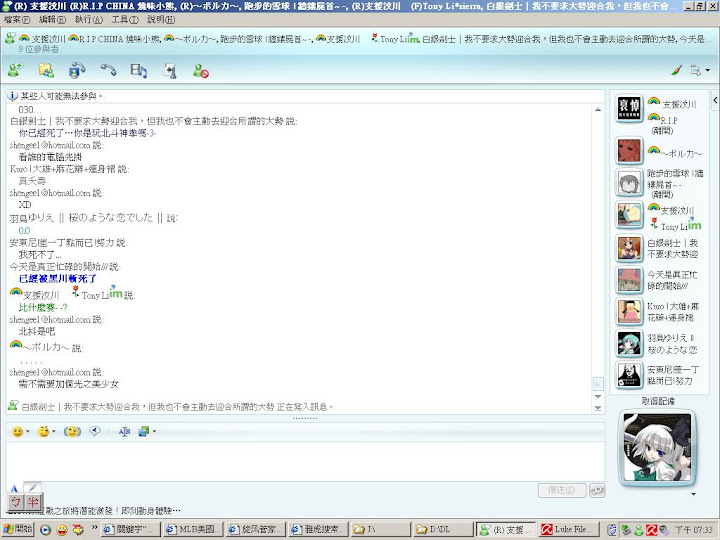Switch to handwriting pen mode tab

(32, 487)
